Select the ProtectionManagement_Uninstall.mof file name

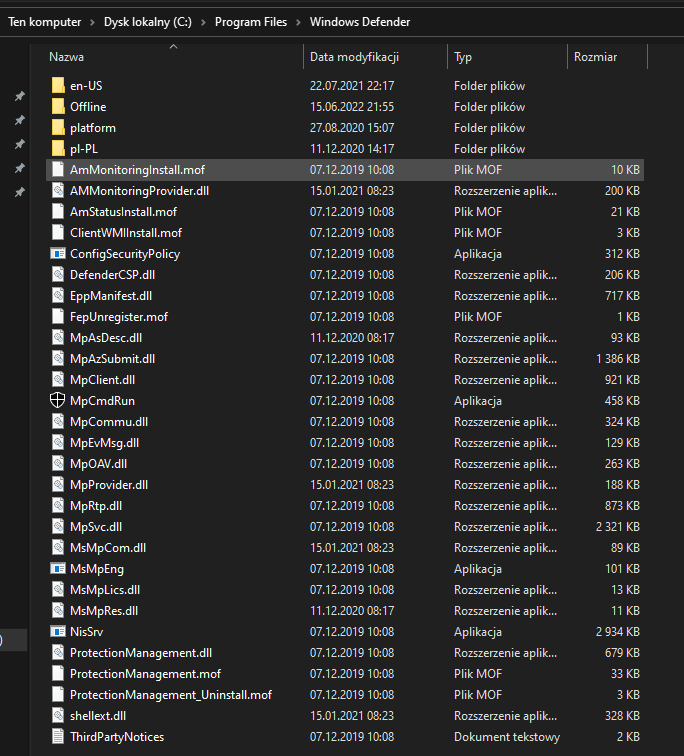coord(171,695)
